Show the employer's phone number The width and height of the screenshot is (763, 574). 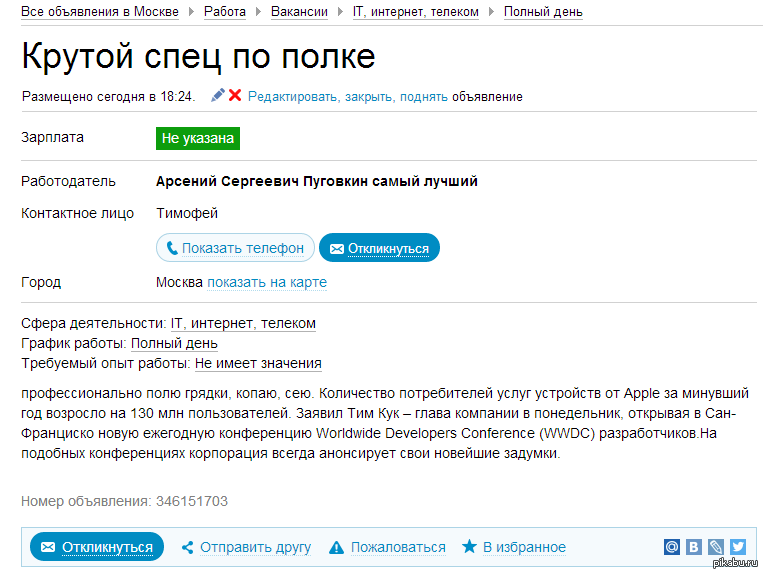pos(236,248)
